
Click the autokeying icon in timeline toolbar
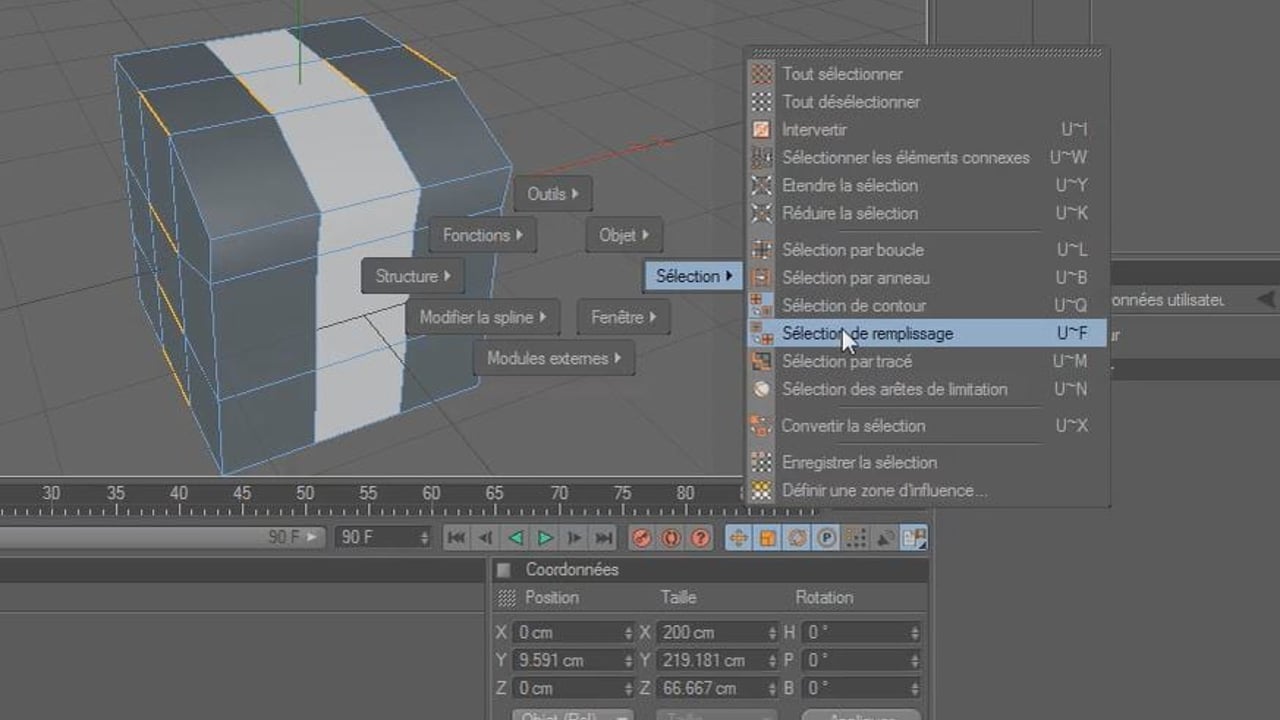pos(671,538)
